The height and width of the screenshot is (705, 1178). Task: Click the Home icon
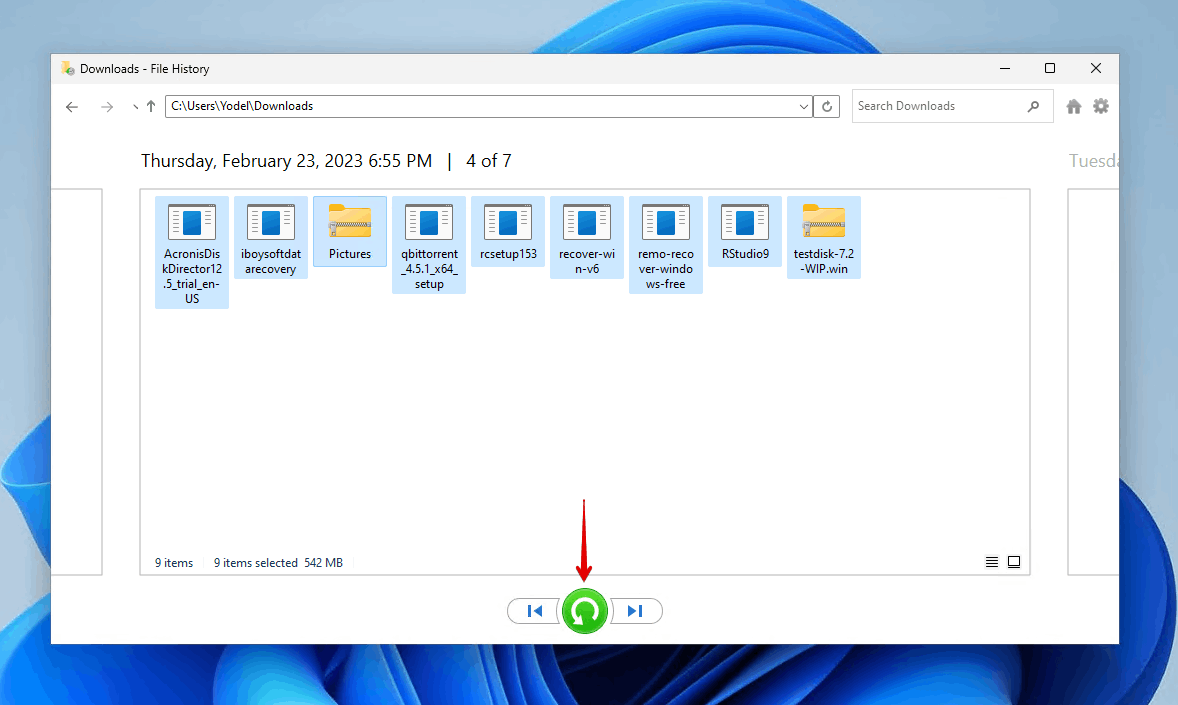(1074, 107)
